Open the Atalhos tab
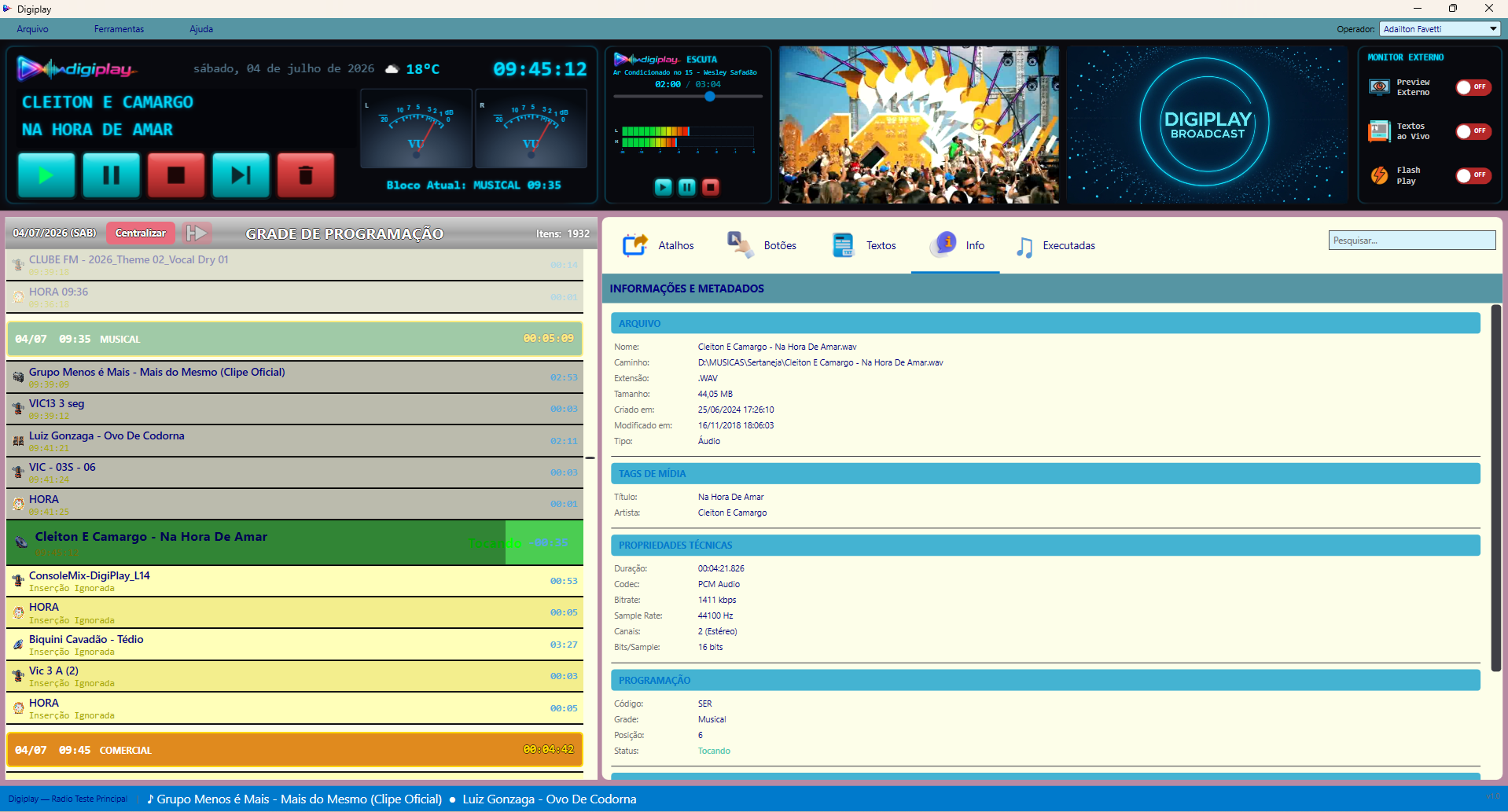The height and width of the screenshot is (812, 1508). [659, 246]
